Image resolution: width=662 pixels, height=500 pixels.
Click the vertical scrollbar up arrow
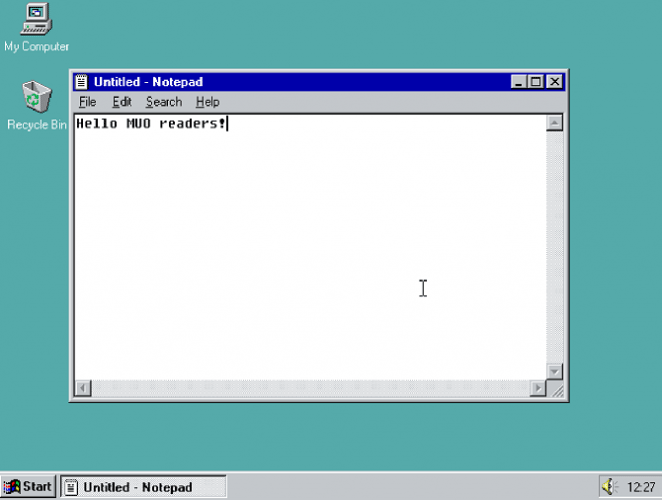tap(554, 123)
